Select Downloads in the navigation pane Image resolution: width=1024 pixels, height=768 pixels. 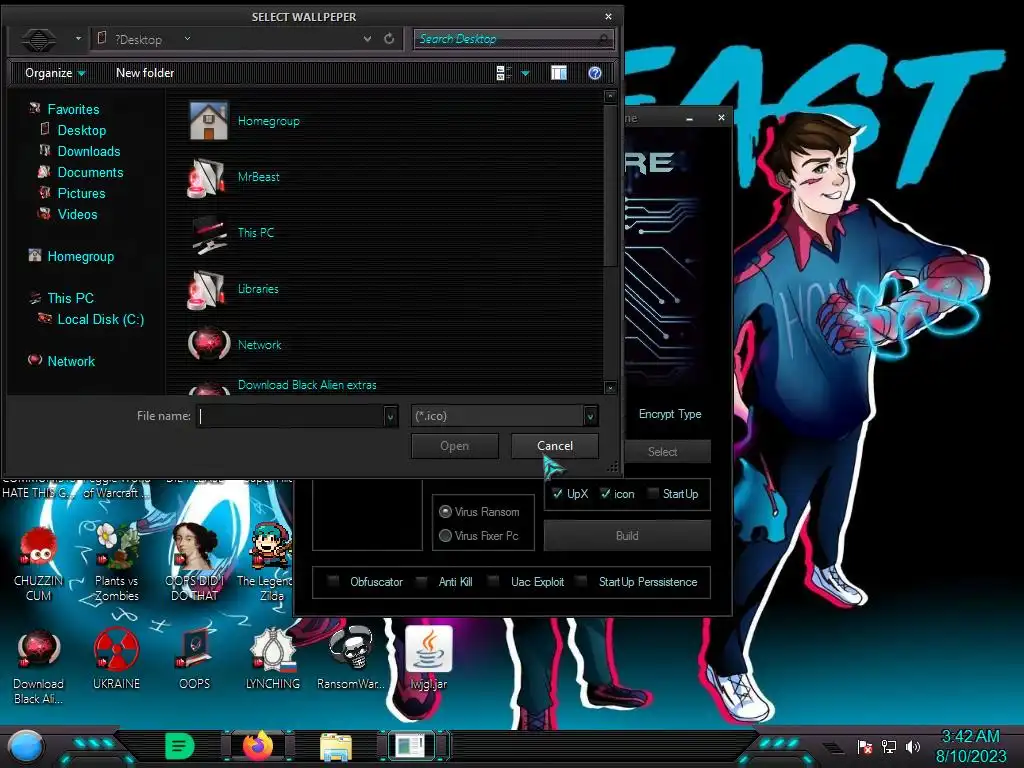(x=89, y=151)
